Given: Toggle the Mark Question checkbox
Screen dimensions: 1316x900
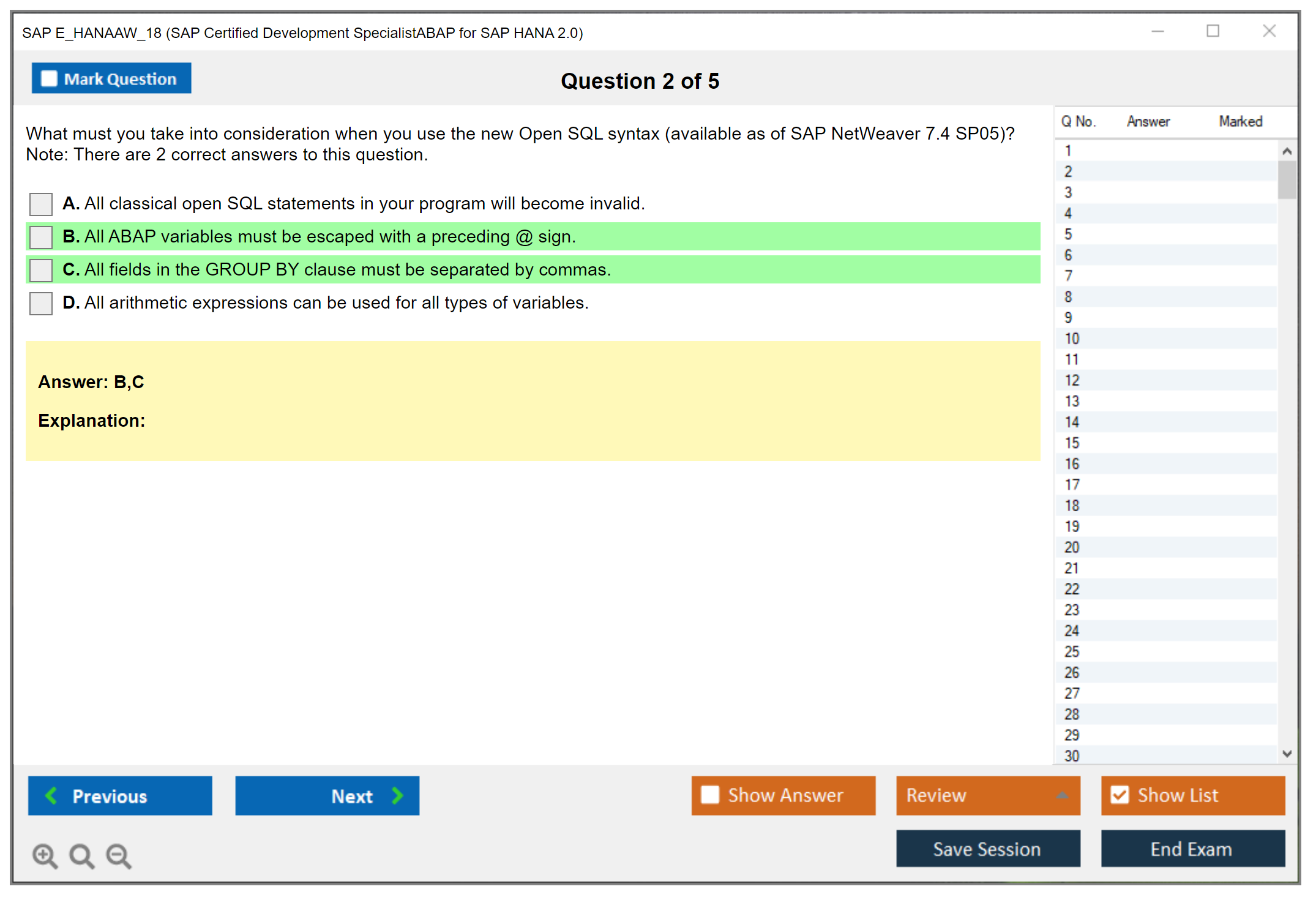Looking at the screenshot, I should coord(49,78).
